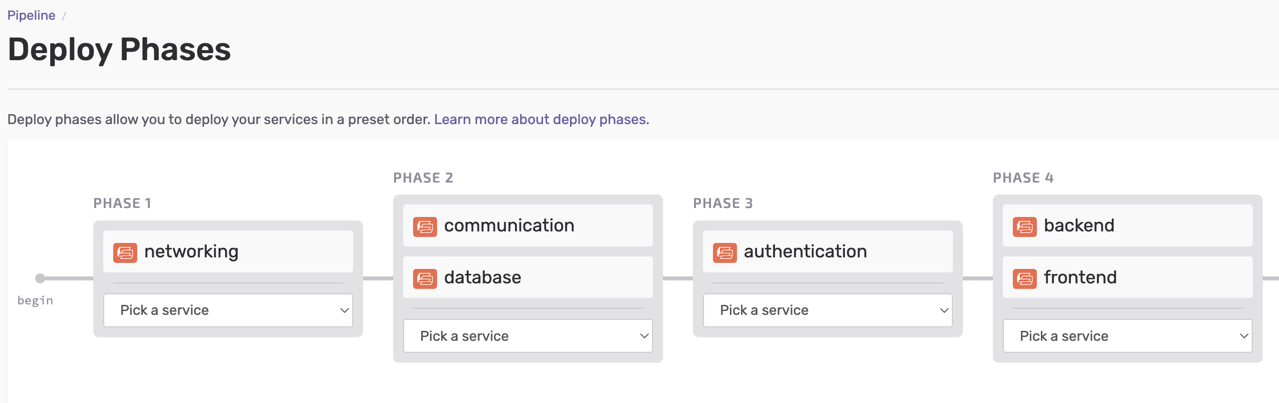The height and width of the screenshot is (403, 1279).
Task: Select the frontend service card label
Action: pos(1080,278)
